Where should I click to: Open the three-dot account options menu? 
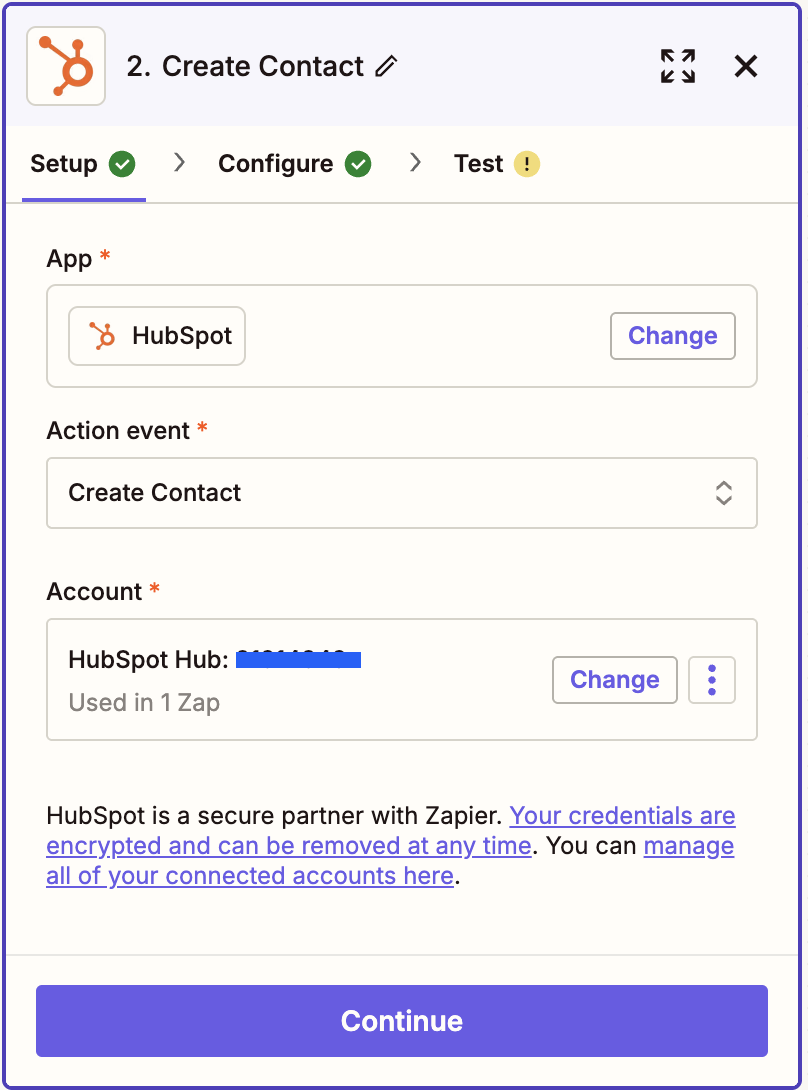712,680
